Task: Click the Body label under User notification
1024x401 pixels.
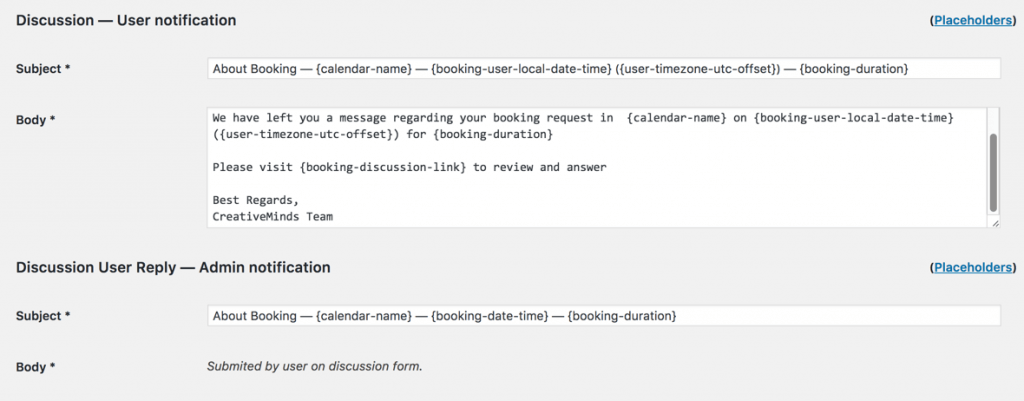Action: click(x=35, y=120)
